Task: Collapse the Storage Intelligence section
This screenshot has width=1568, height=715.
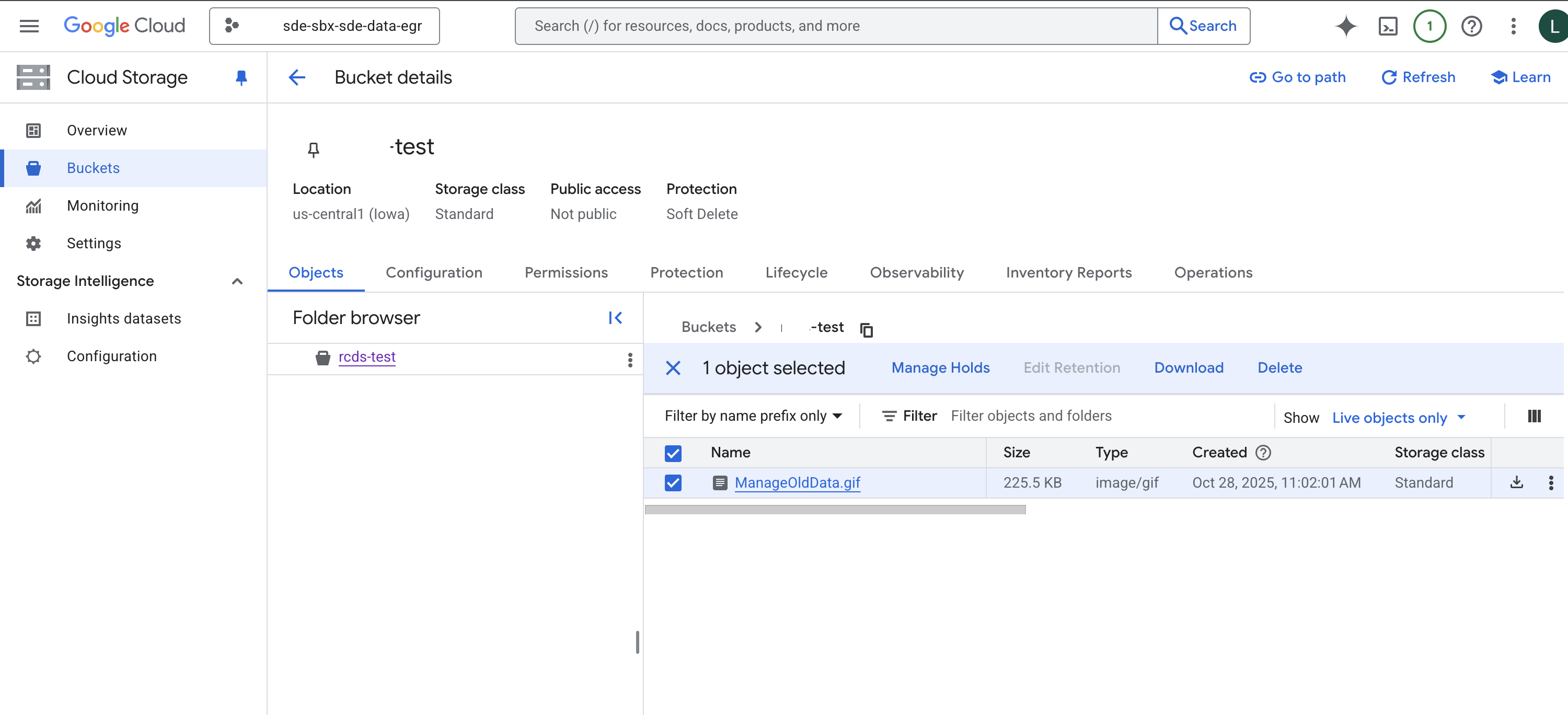Action: [x=237, y=281]
